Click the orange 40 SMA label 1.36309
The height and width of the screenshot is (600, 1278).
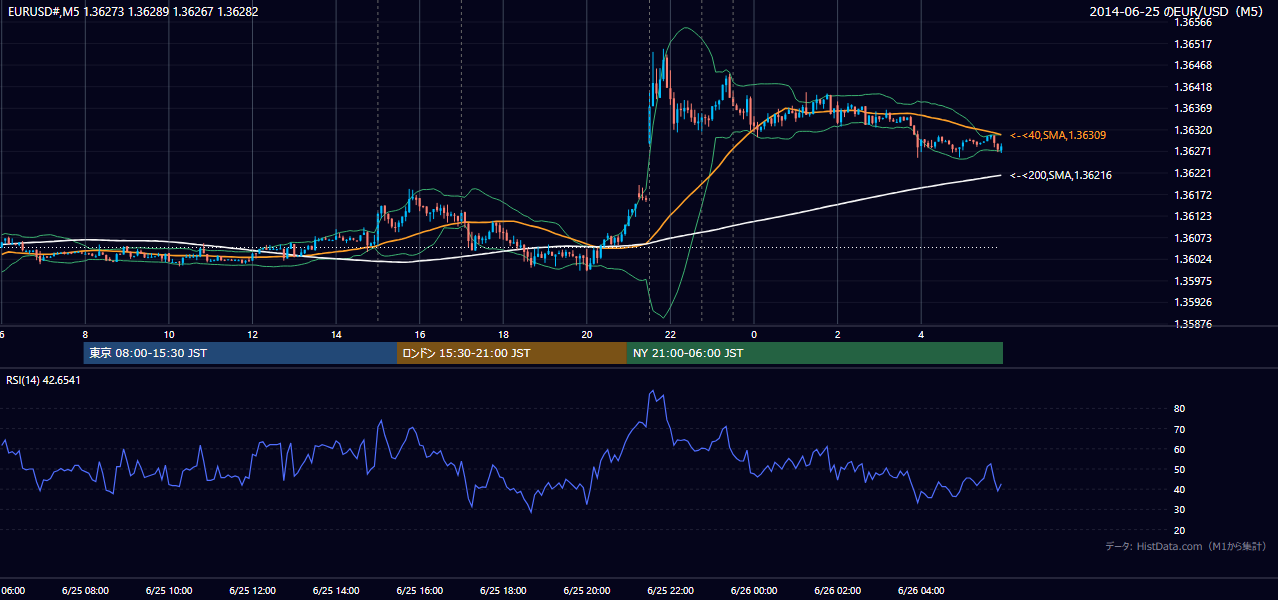[x=1058, y=135]
